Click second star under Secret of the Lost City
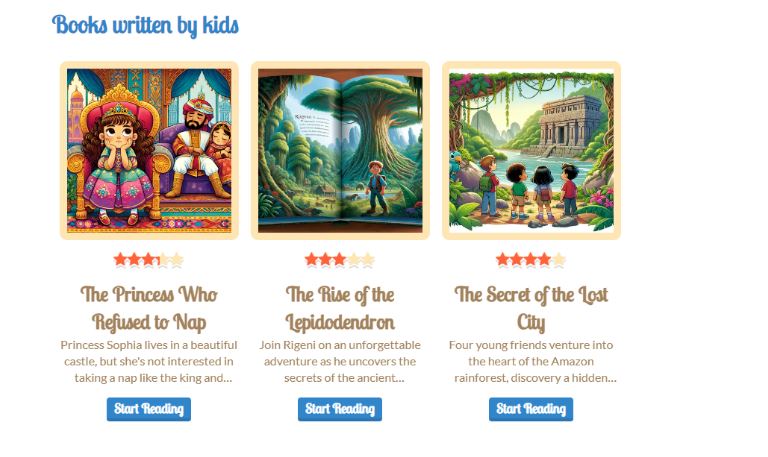Viewport: 768px width, 457px height. pyautogui.click(x=516, y=259)
